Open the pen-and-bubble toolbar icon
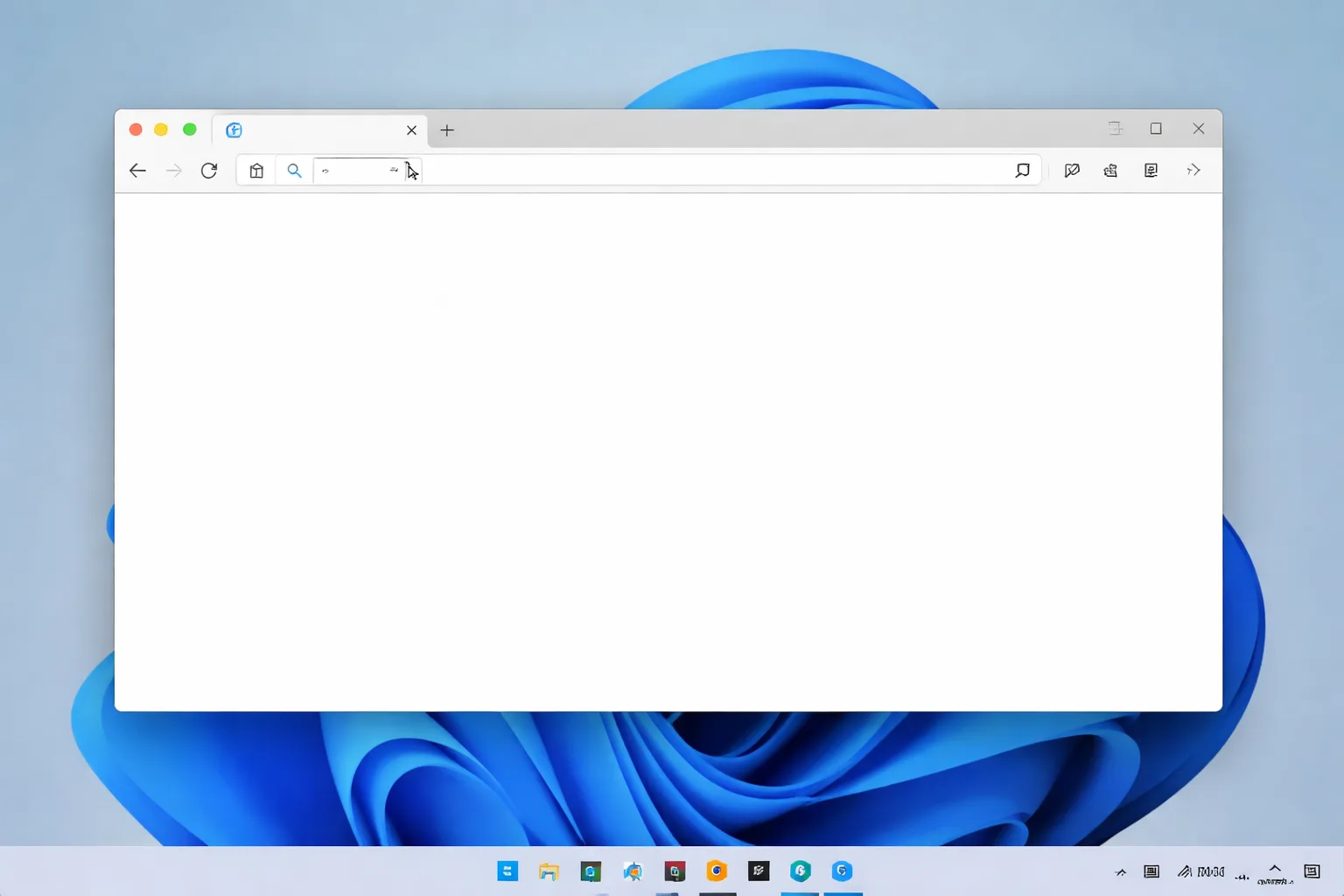 tap(1072, 171)
